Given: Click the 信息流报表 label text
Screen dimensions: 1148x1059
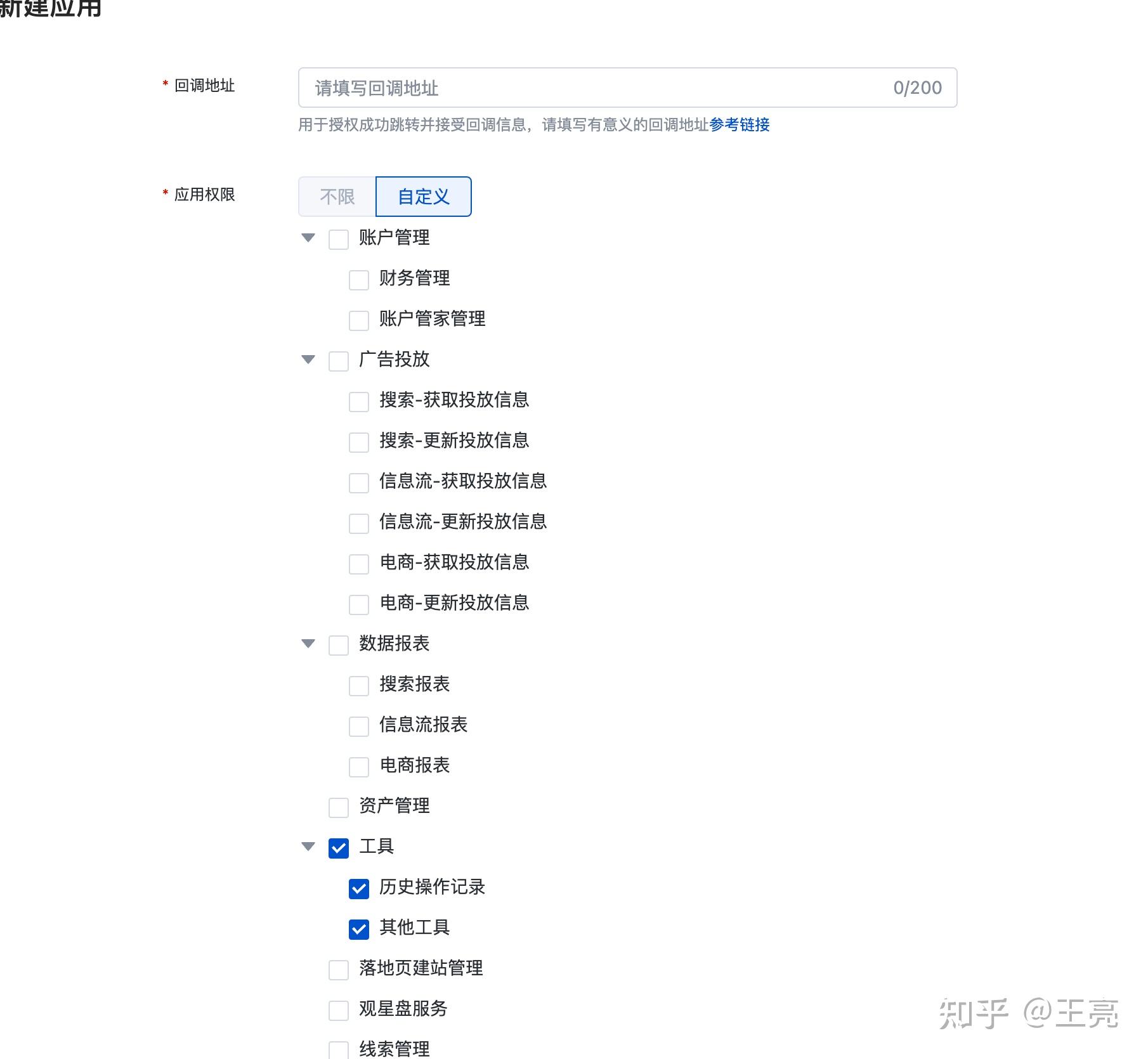Looking at the screenshot, I should [424, 725].
